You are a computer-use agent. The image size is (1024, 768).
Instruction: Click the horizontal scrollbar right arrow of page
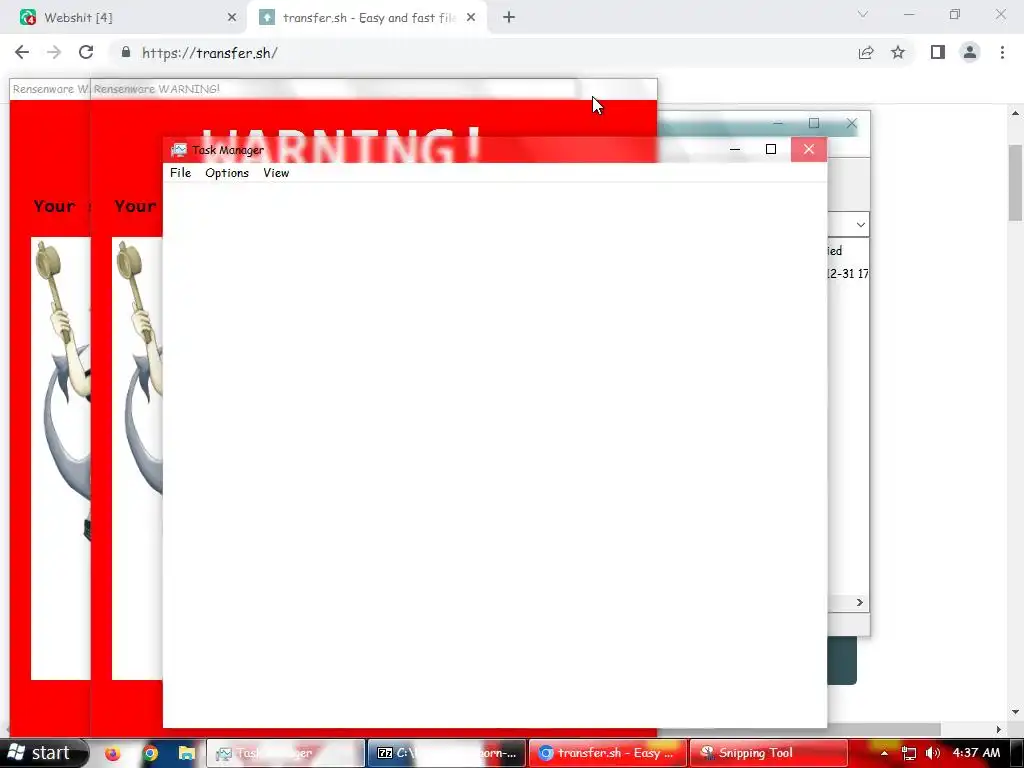[999, 729]
